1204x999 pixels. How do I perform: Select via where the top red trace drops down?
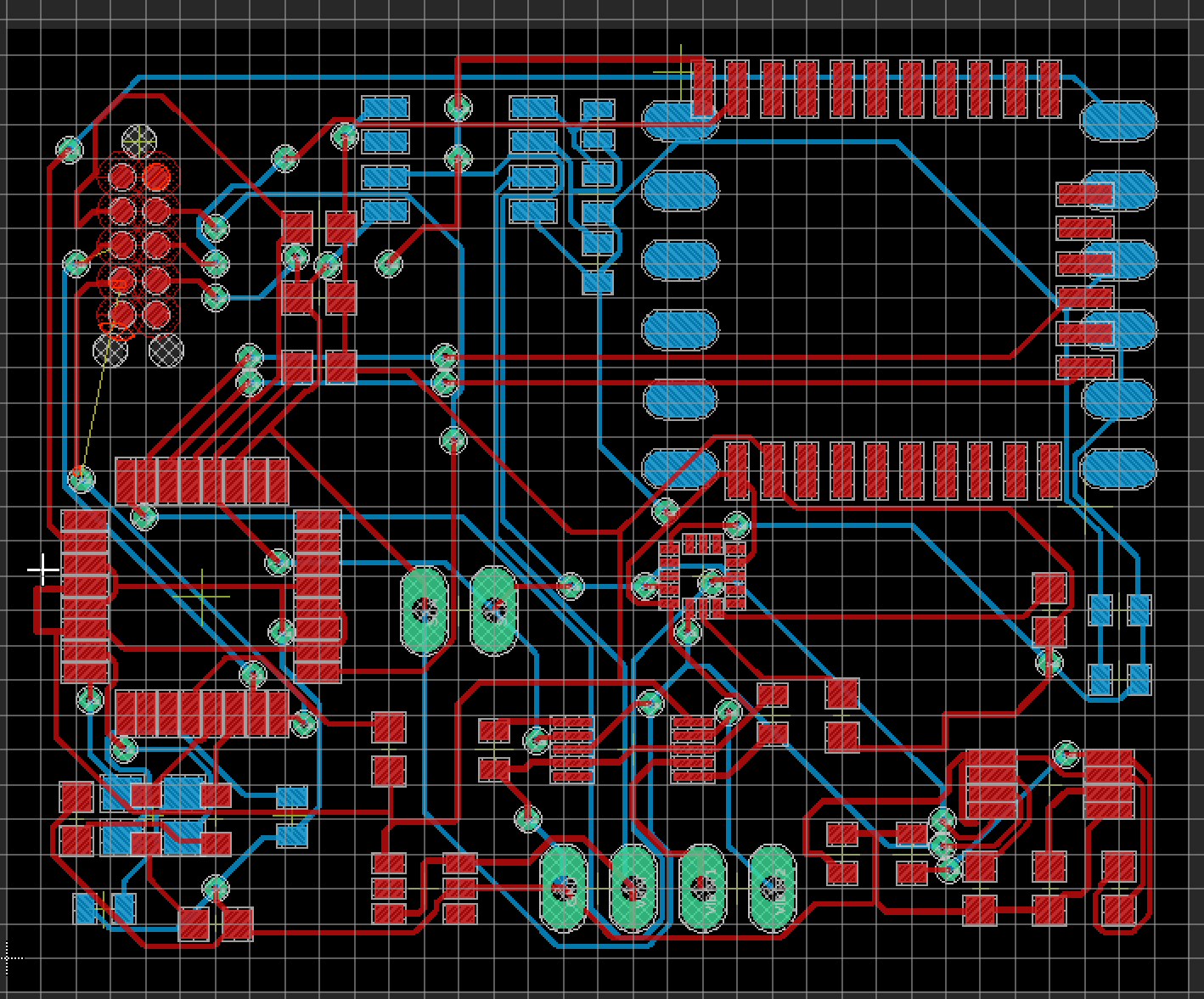click(459, 108)
